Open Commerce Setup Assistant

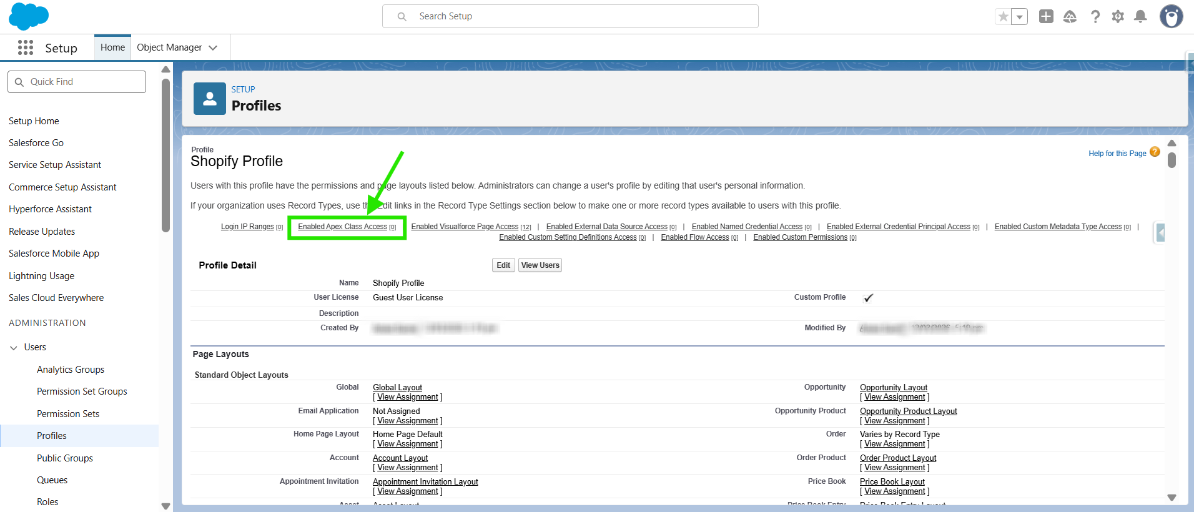(x=62, y=187)
